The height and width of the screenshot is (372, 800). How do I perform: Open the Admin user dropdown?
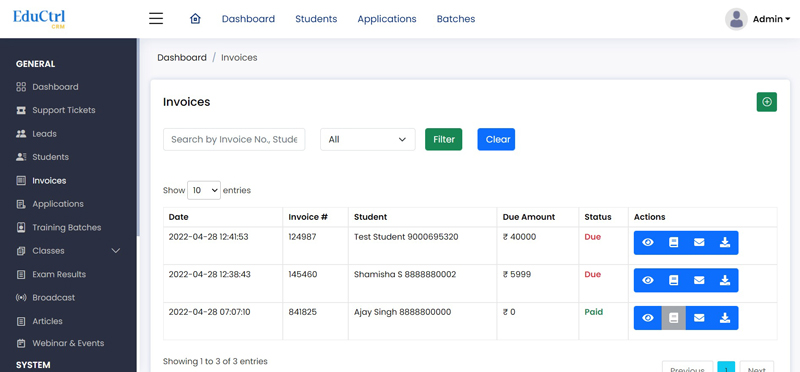click(757, 19)
